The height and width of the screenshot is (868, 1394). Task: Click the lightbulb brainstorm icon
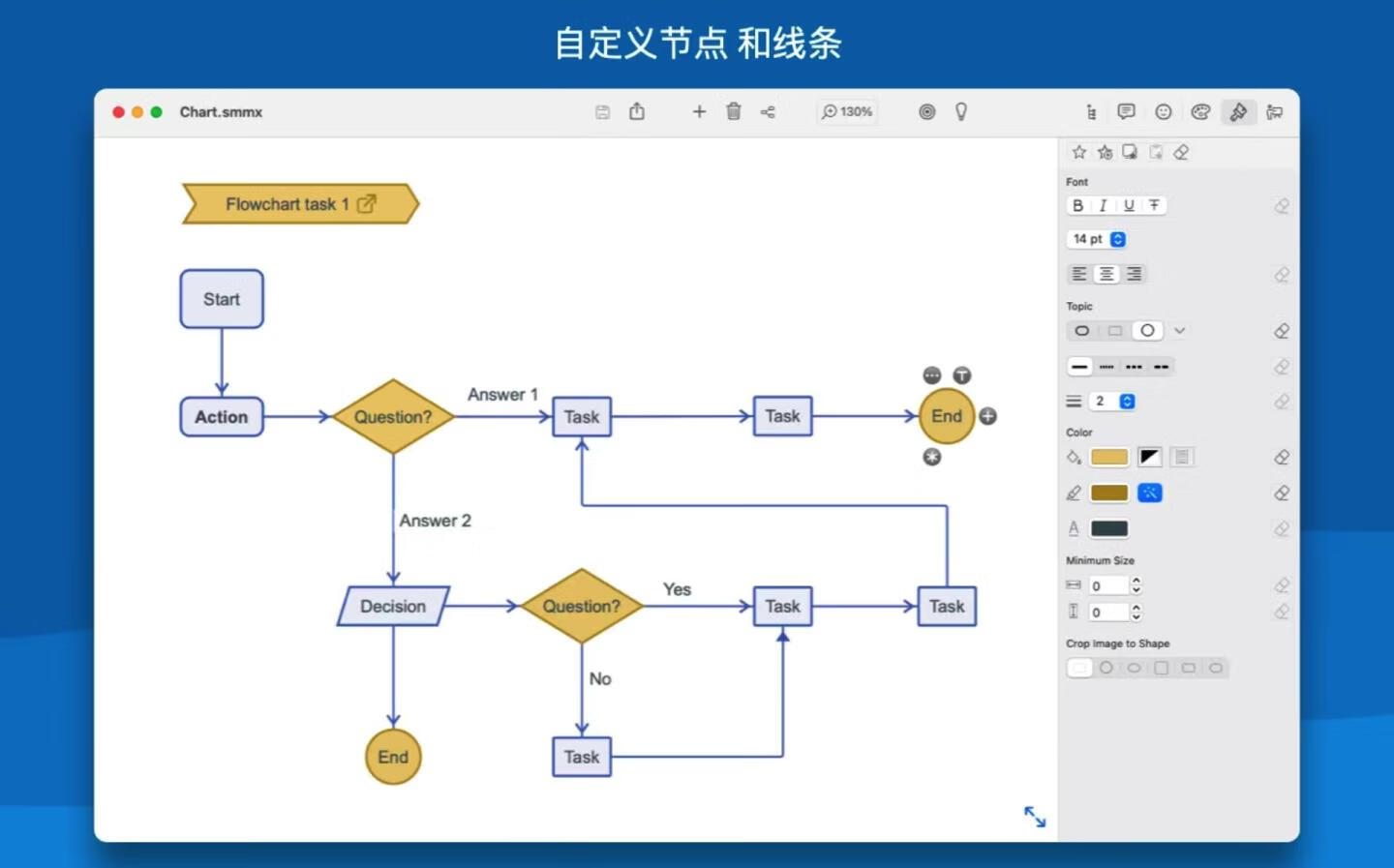[961, 111]
